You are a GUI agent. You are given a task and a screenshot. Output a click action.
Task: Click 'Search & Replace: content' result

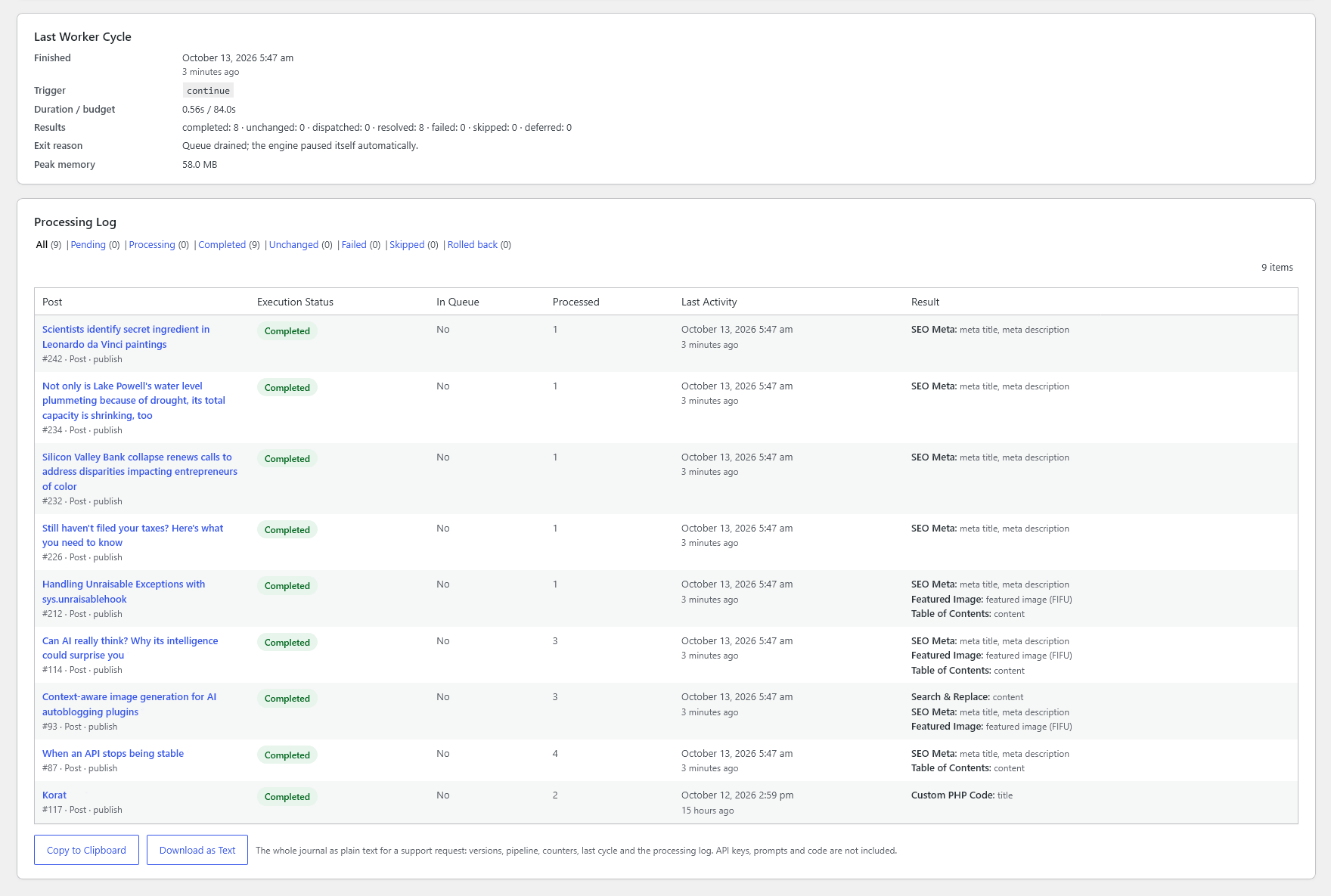(967, 697)
